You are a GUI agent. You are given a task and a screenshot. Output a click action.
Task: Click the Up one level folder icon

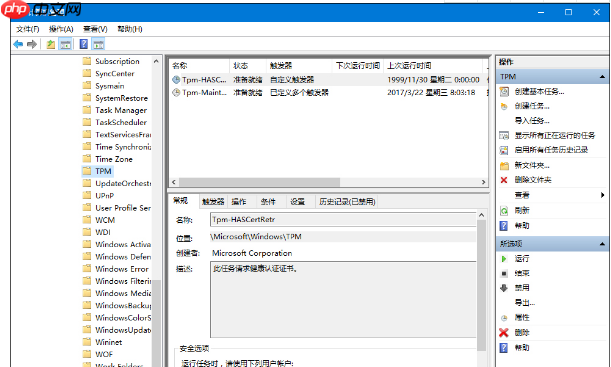click(51, 44)
